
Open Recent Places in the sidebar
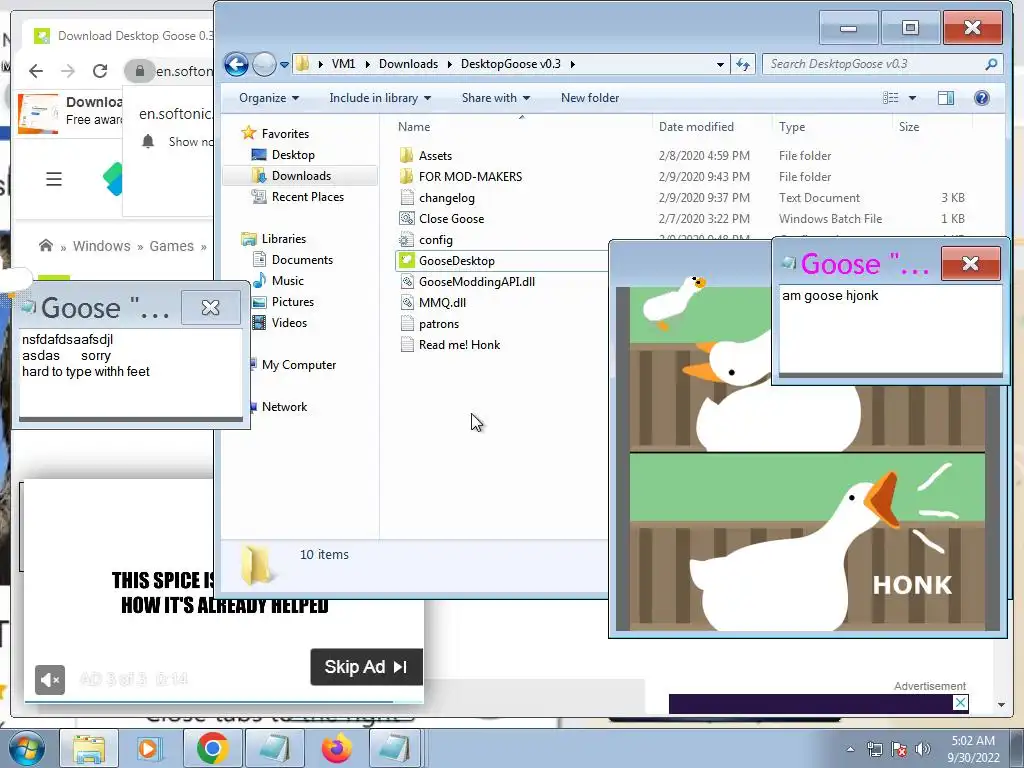tap(308, 197)
